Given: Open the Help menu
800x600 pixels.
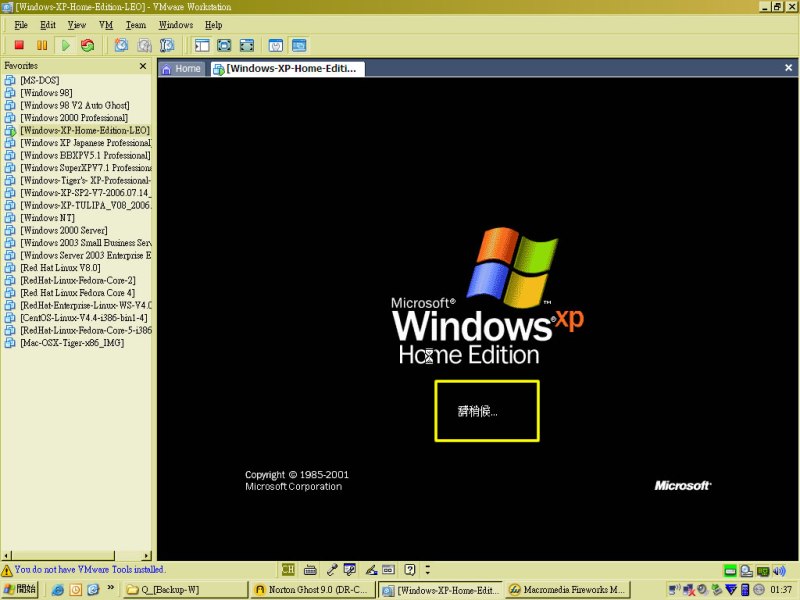Looking at the screenshot, I should tap(214, 25).
